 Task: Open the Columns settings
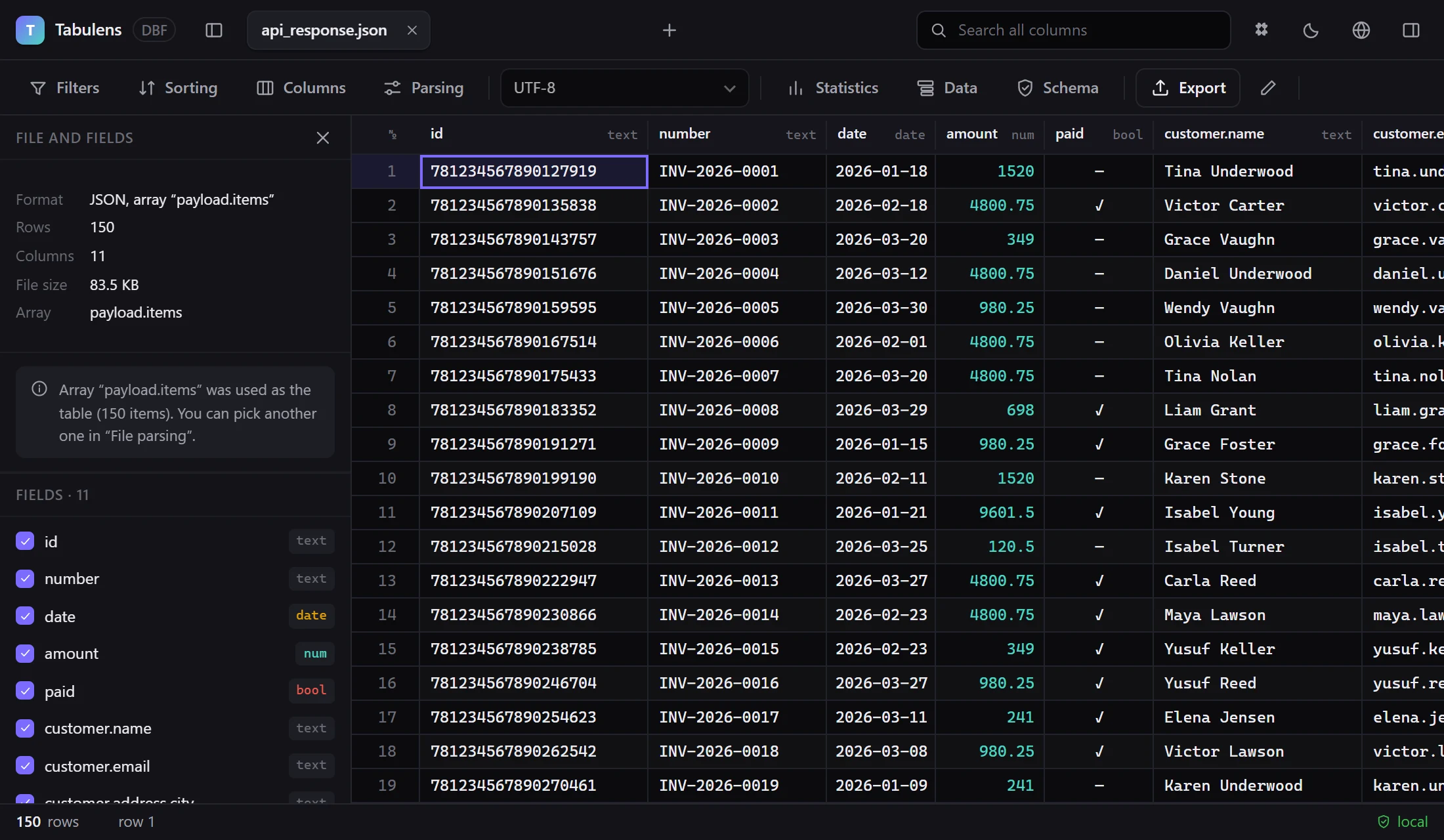[x=301, y=88]
